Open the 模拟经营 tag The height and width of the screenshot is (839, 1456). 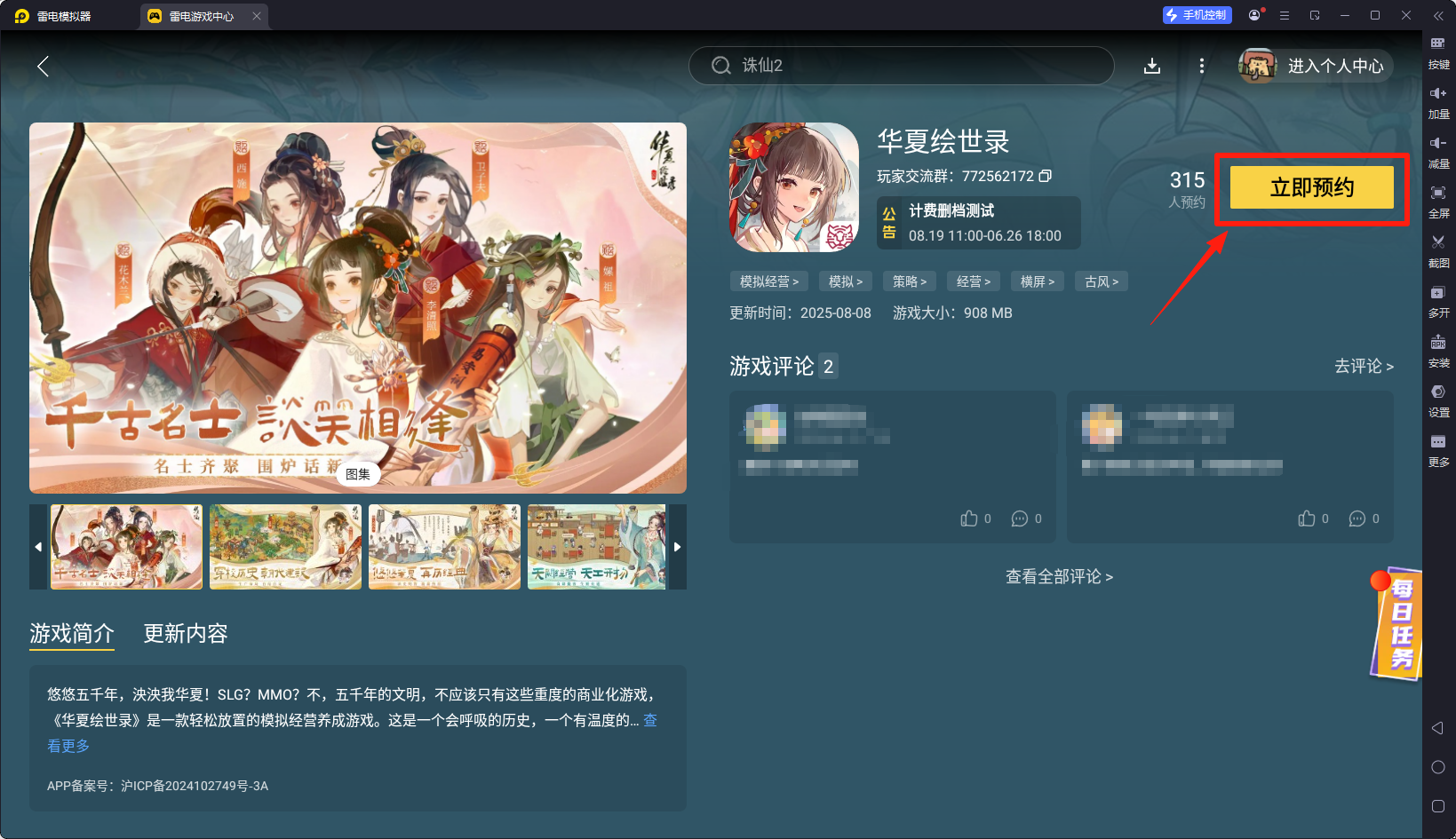(769, 281)
